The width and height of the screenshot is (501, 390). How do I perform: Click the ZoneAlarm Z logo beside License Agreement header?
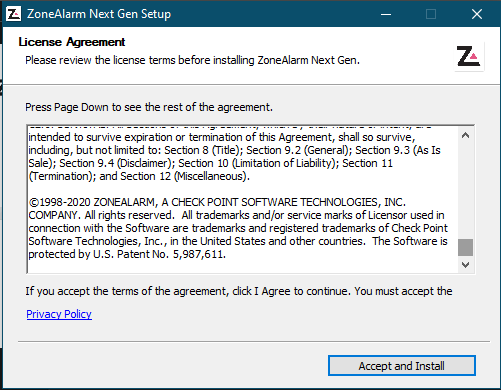click(469, 56)
